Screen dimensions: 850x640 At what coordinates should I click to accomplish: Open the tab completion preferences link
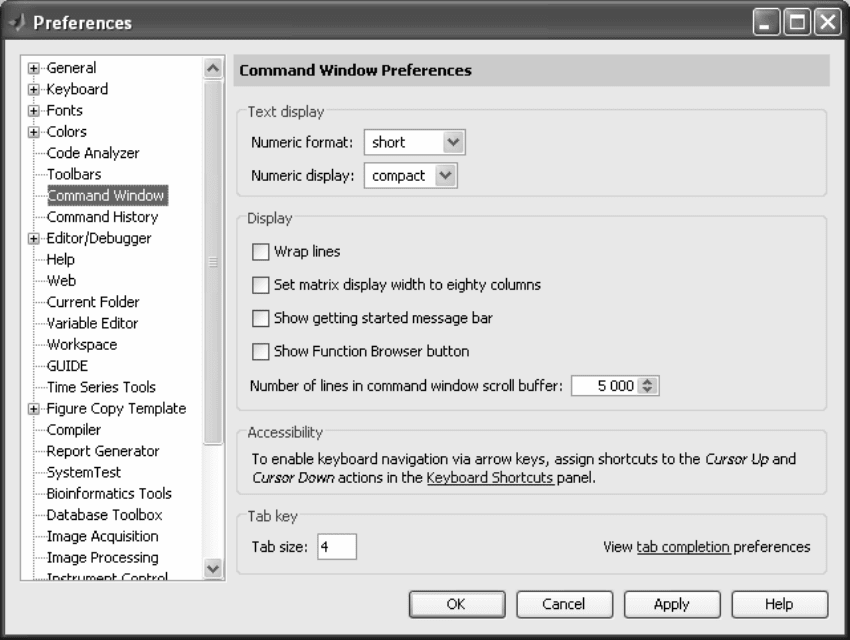[683, 547]
